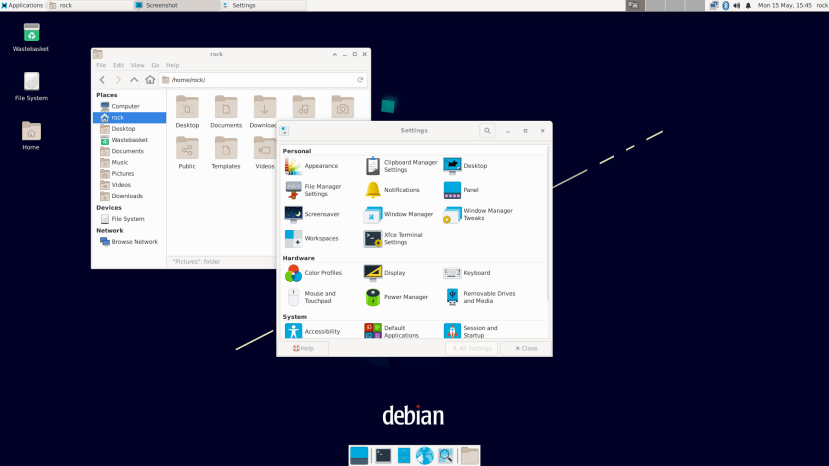Select rock home in Places sidebar
Screen dimensions: 829x466
tap(130, 117)
